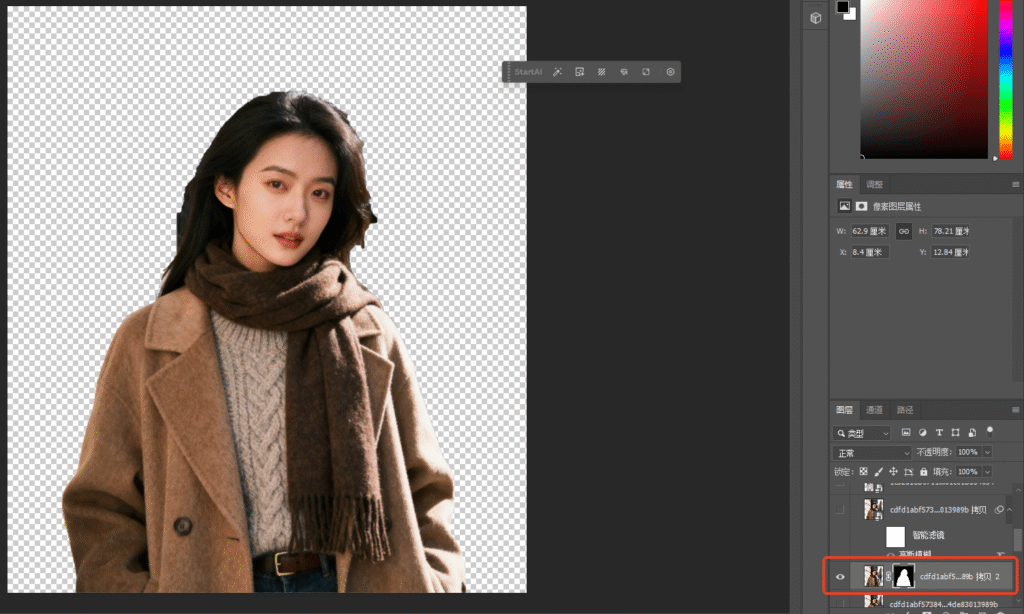This screenshot has height=614, width=1024.
Task: Filter layers by text type (T icon)
Action: click(939, 433)
